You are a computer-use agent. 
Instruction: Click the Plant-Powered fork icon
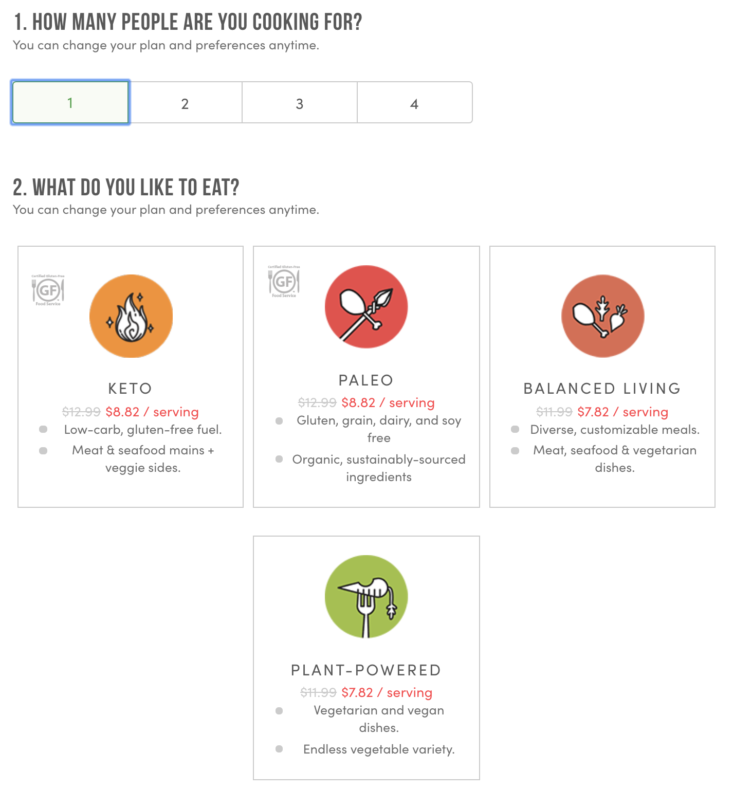(366, 598)
